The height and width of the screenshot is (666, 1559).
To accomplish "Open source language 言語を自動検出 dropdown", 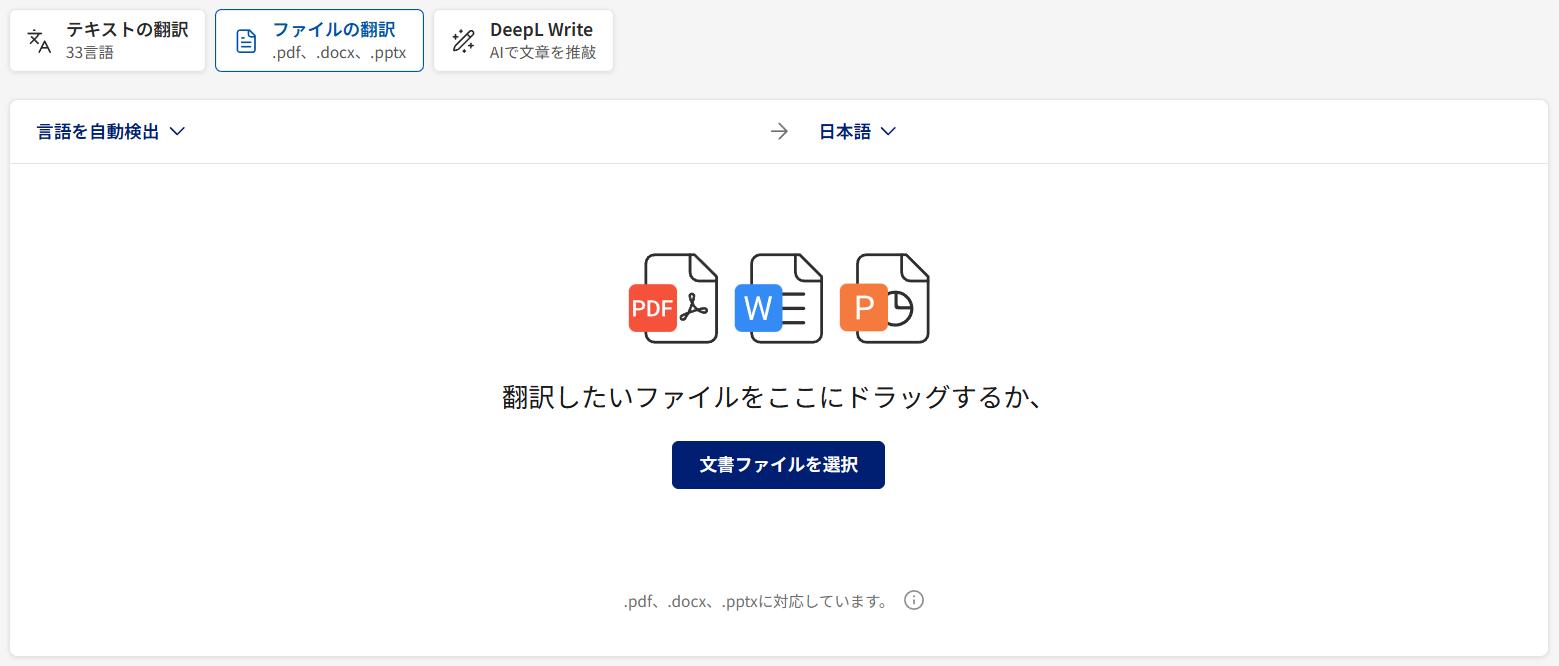I will (111, 131).
